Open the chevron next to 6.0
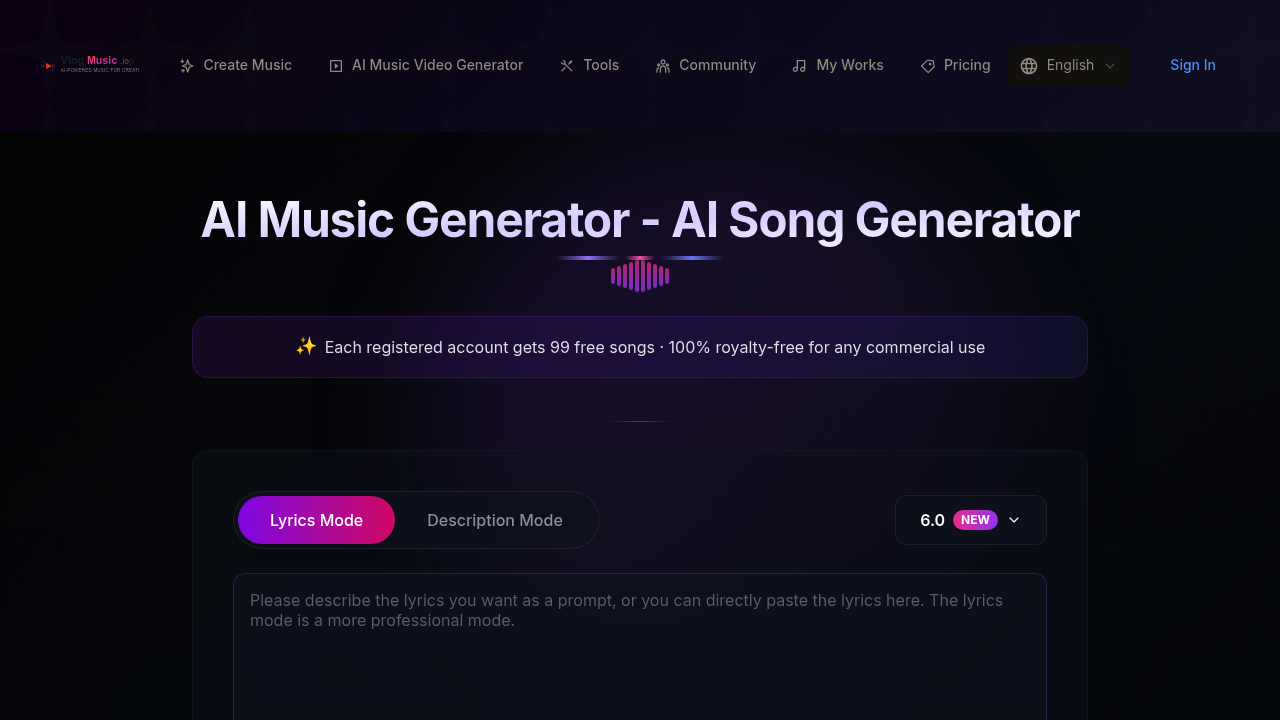 (x=1013, y=520)
